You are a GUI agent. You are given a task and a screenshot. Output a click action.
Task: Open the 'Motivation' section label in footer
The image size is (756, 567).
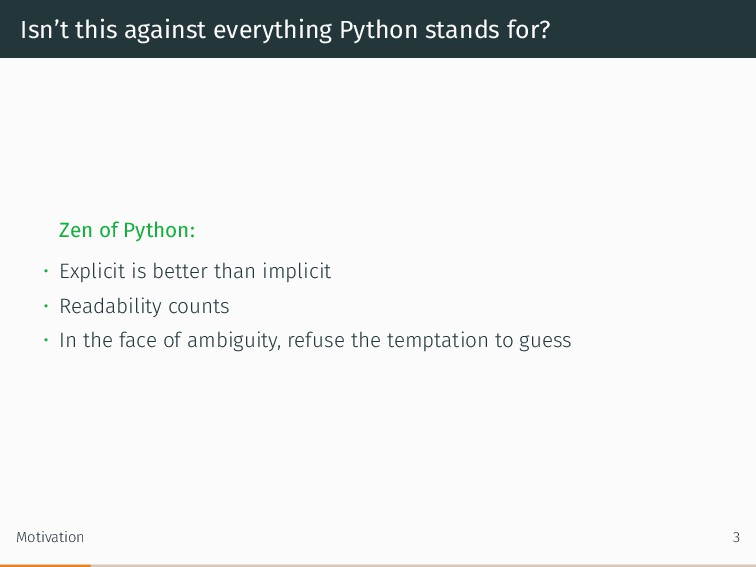(50, 537)
